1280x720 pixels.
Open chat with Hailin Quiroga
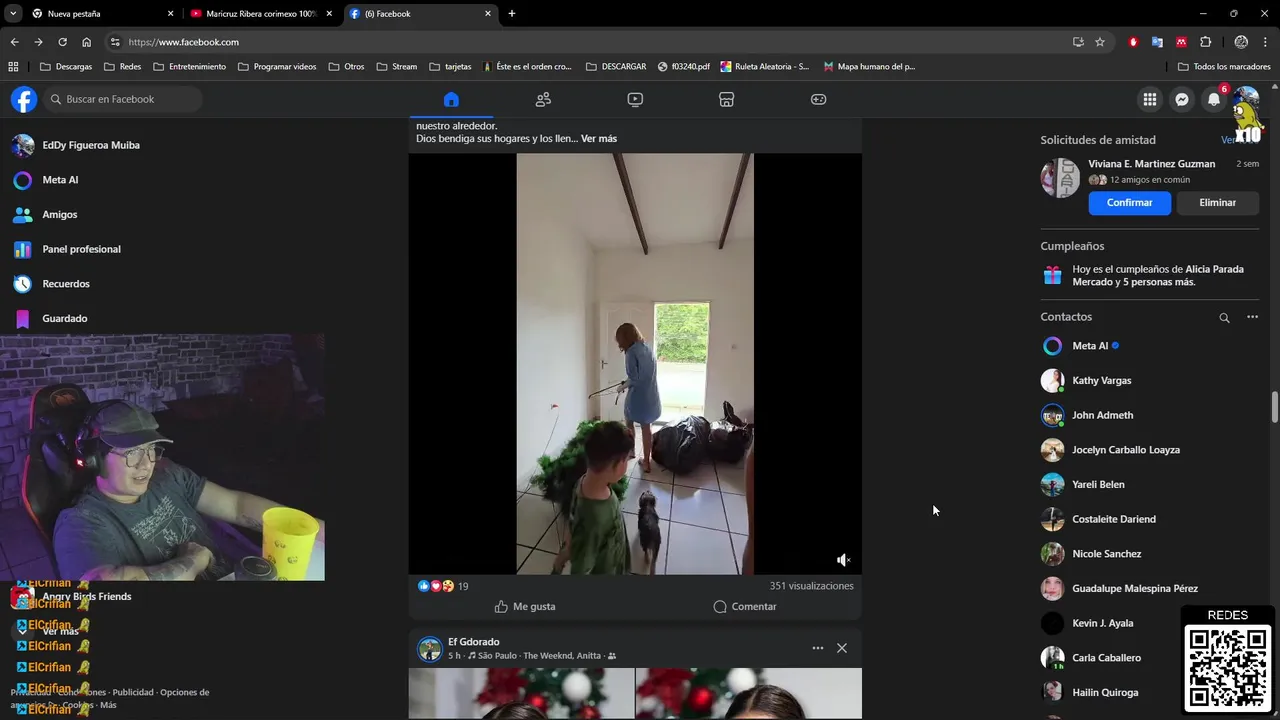(x=1105, y=692)
